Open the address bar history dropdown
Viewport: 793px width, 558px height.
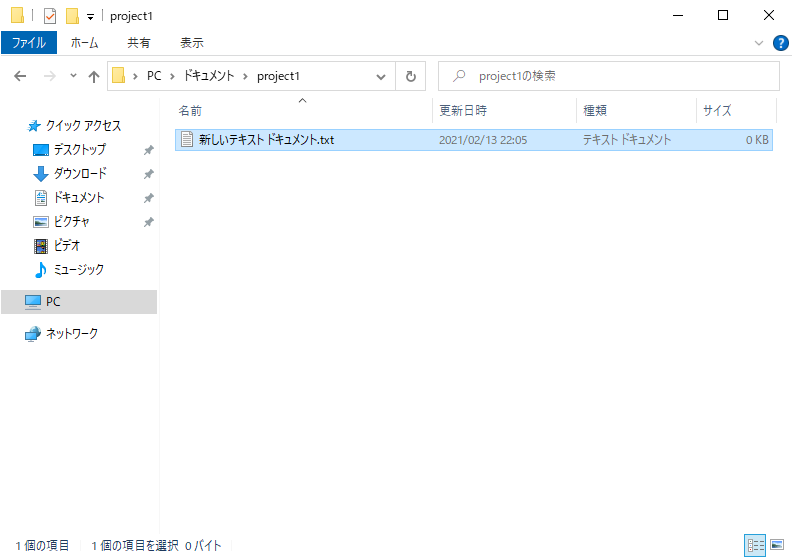click(381, 76)
